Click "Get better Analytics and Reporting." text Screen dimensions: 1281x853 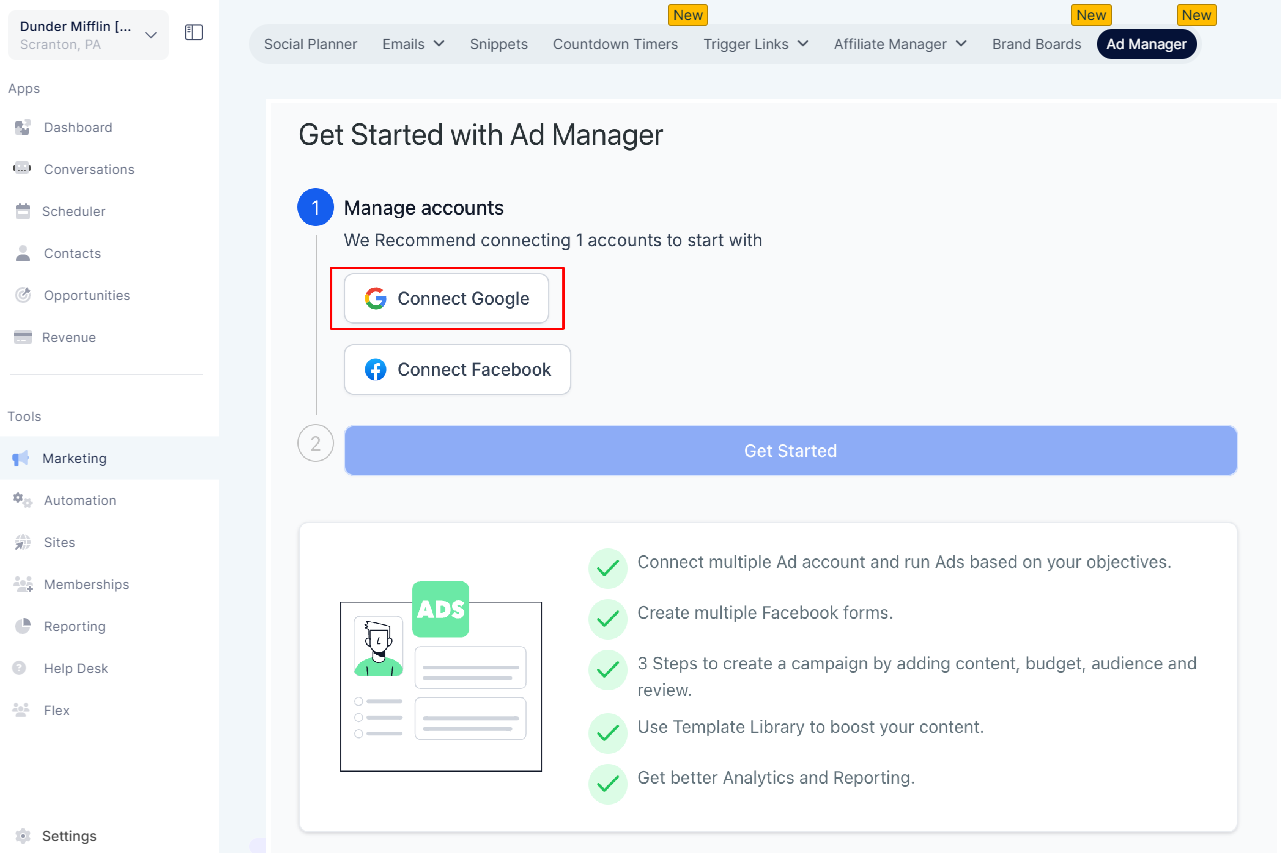pyautogui.click(x=776, y=777)
